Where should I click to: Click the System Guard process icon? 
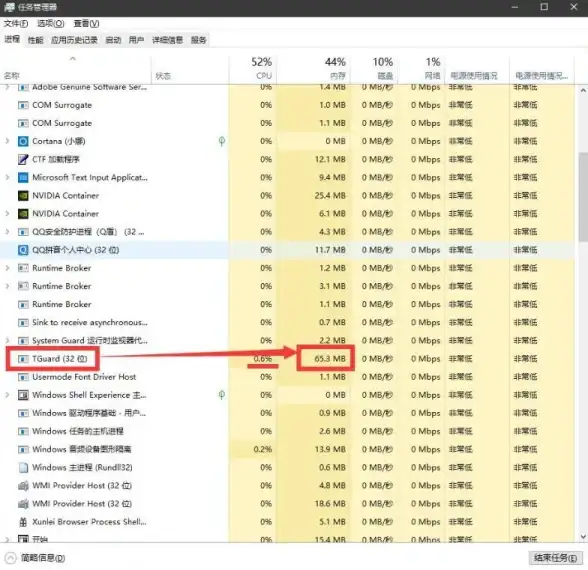(23, 341)
